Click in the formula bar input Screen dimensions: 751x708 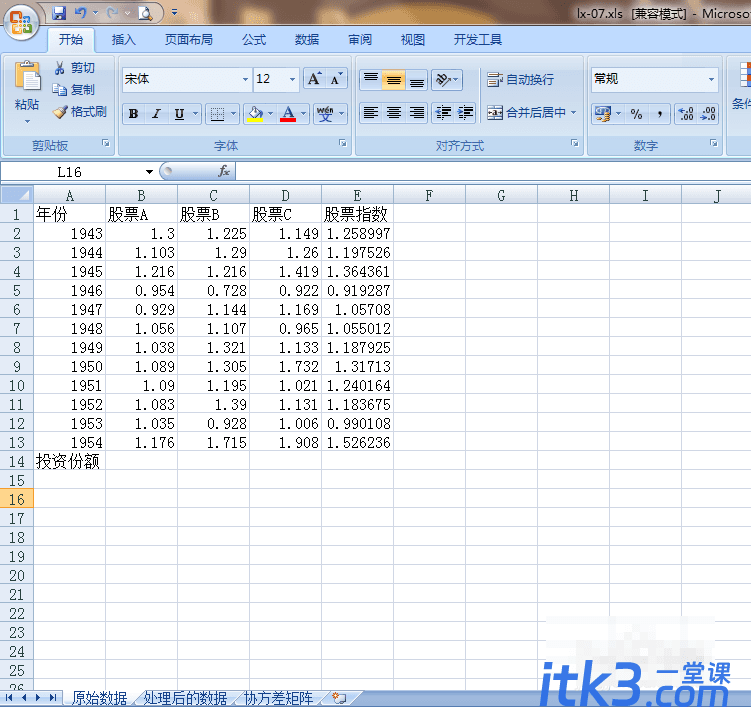493,171
